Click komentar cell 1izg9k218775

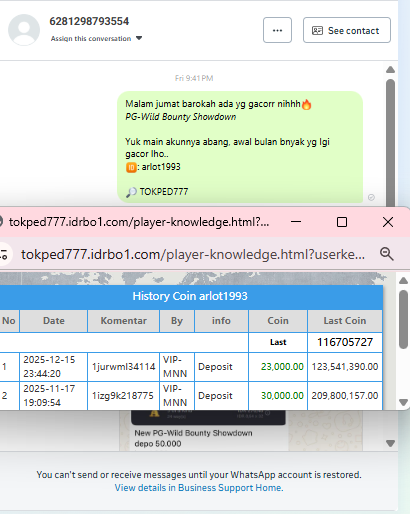[x=123, y=396]
